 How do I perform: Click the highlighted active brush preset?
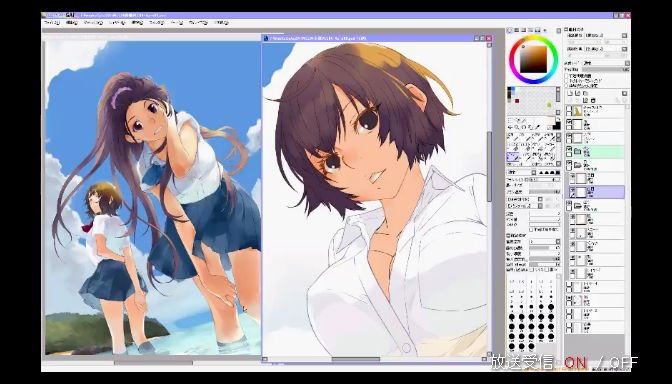pos(513,157)
